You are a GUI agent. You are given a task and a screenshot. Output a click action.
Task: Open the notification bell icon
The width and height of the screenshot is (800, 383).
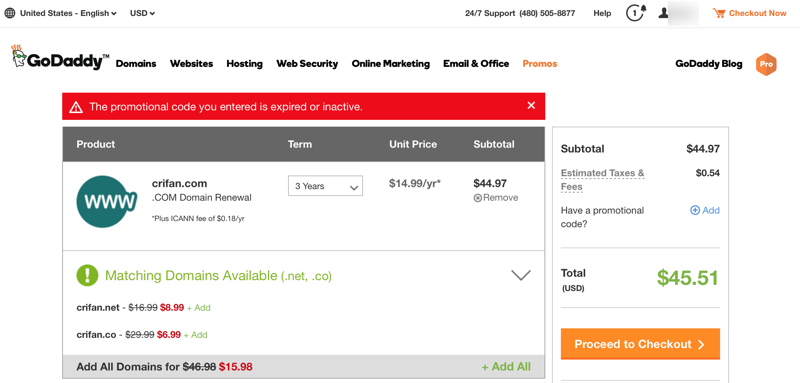636,13
